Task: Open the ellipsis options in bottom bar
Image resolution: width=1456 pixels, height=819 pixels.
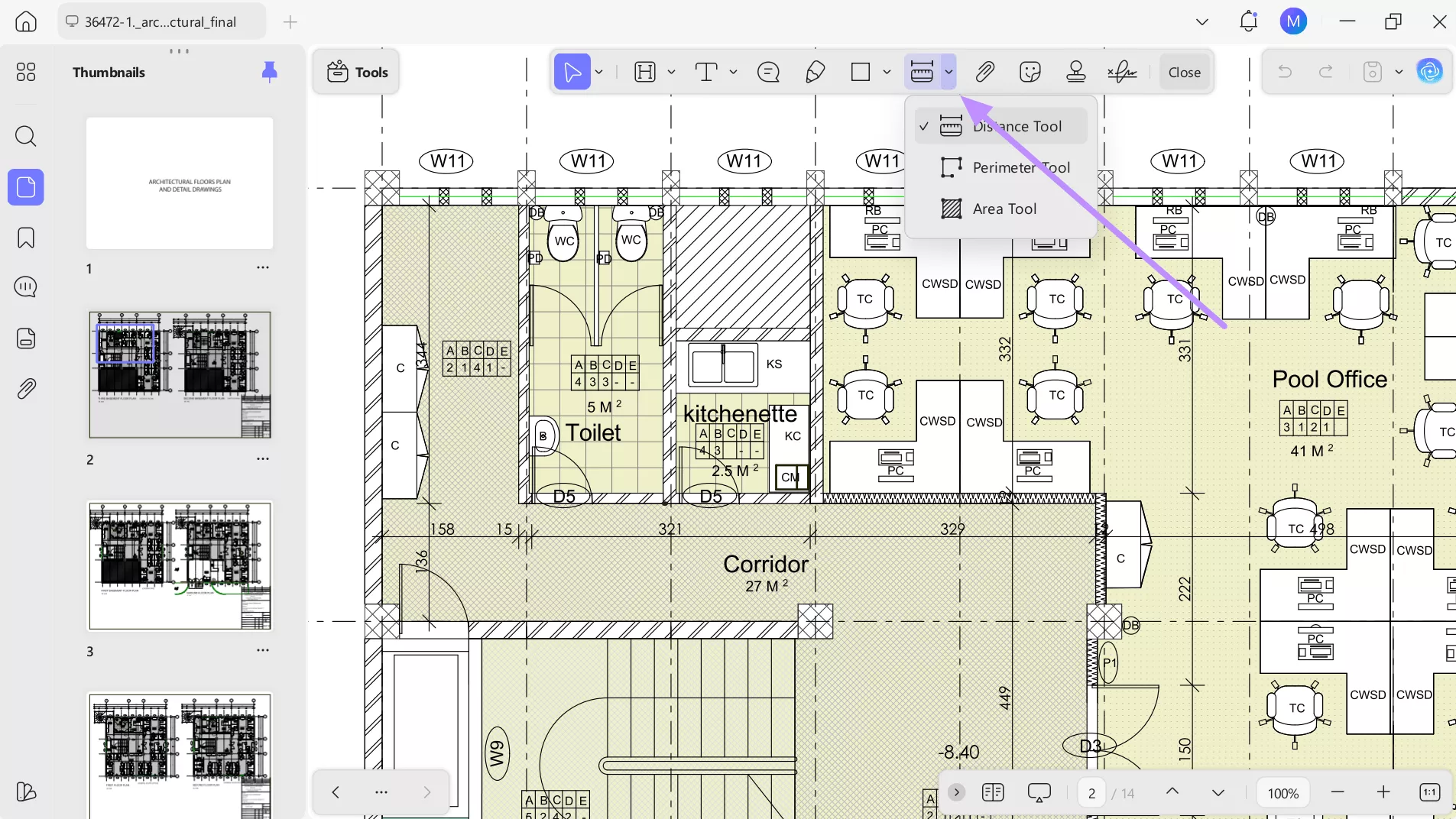Action: [x=381, y=792]
